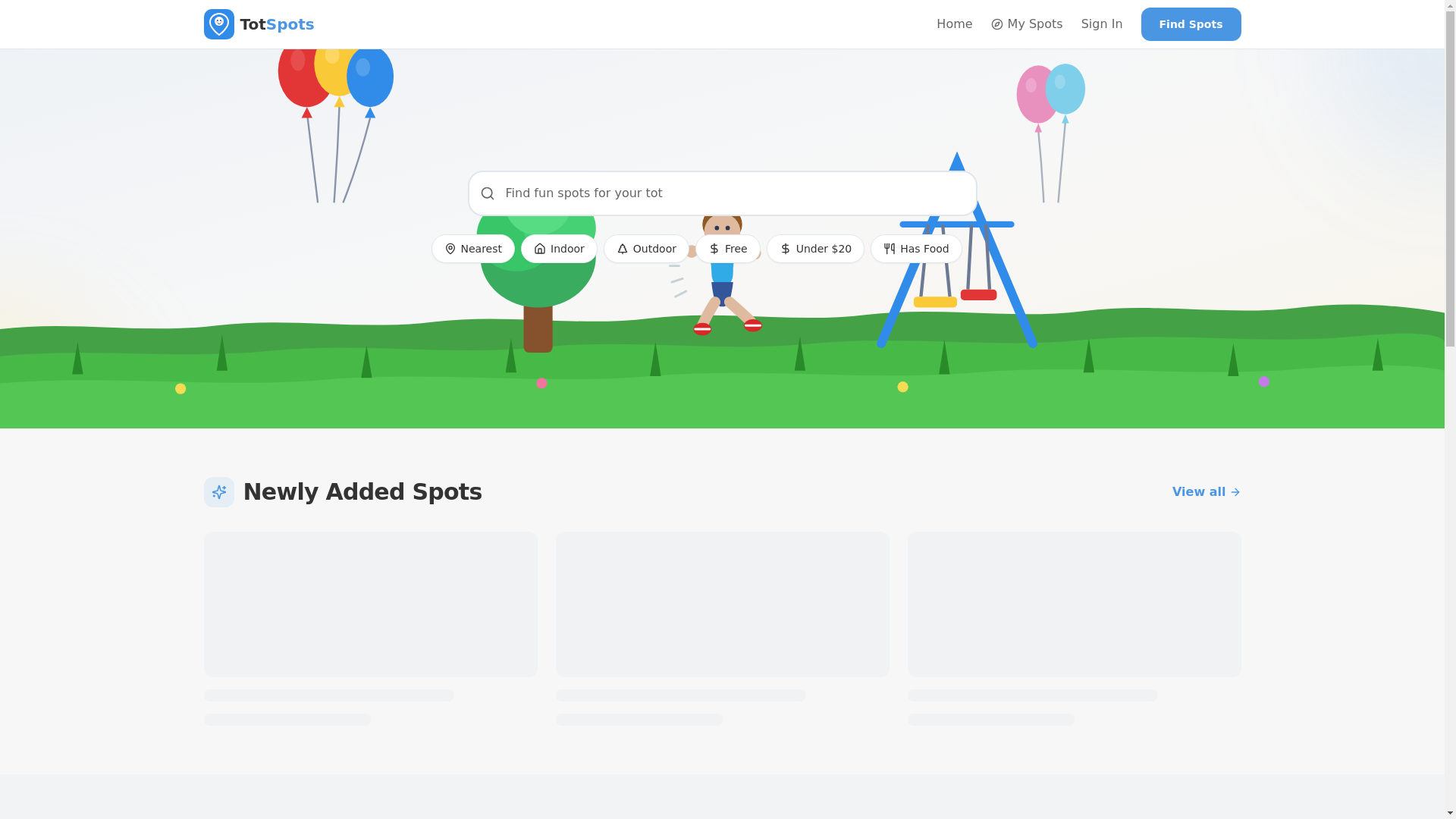This screenshot has width=1456, height=819.
Task: Toggle the Has Food filter chip
Action: pyautogui.click(x=916, y=249)
